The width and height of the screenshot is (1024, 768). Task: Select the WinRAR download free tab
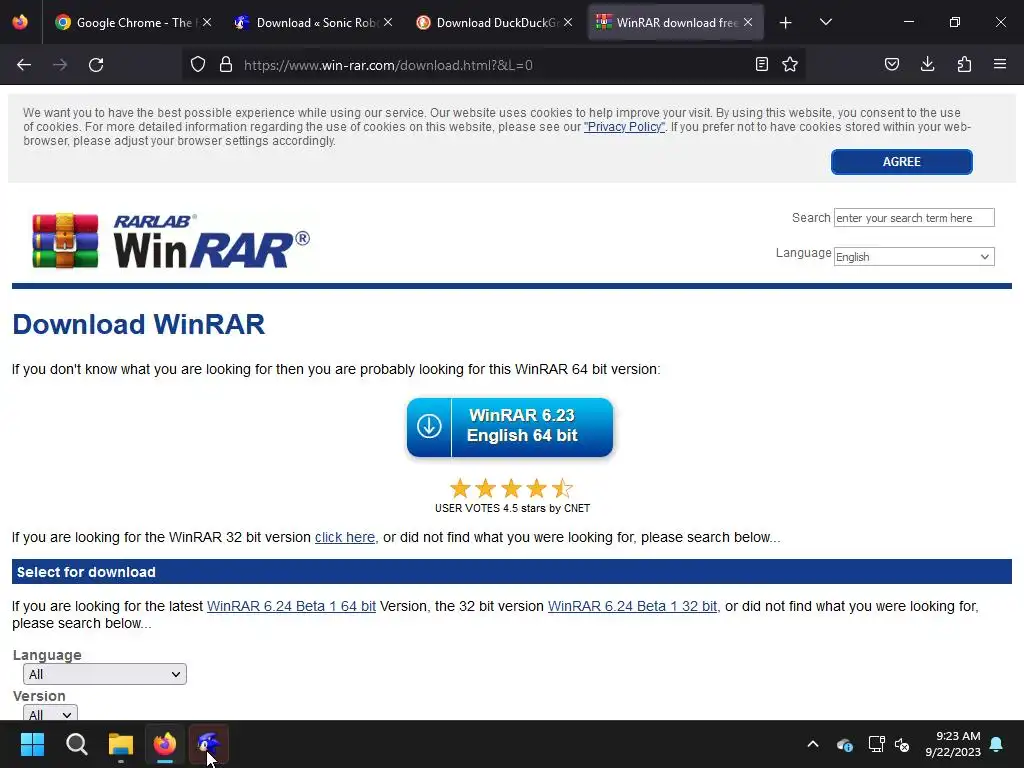tap(675, 22)
